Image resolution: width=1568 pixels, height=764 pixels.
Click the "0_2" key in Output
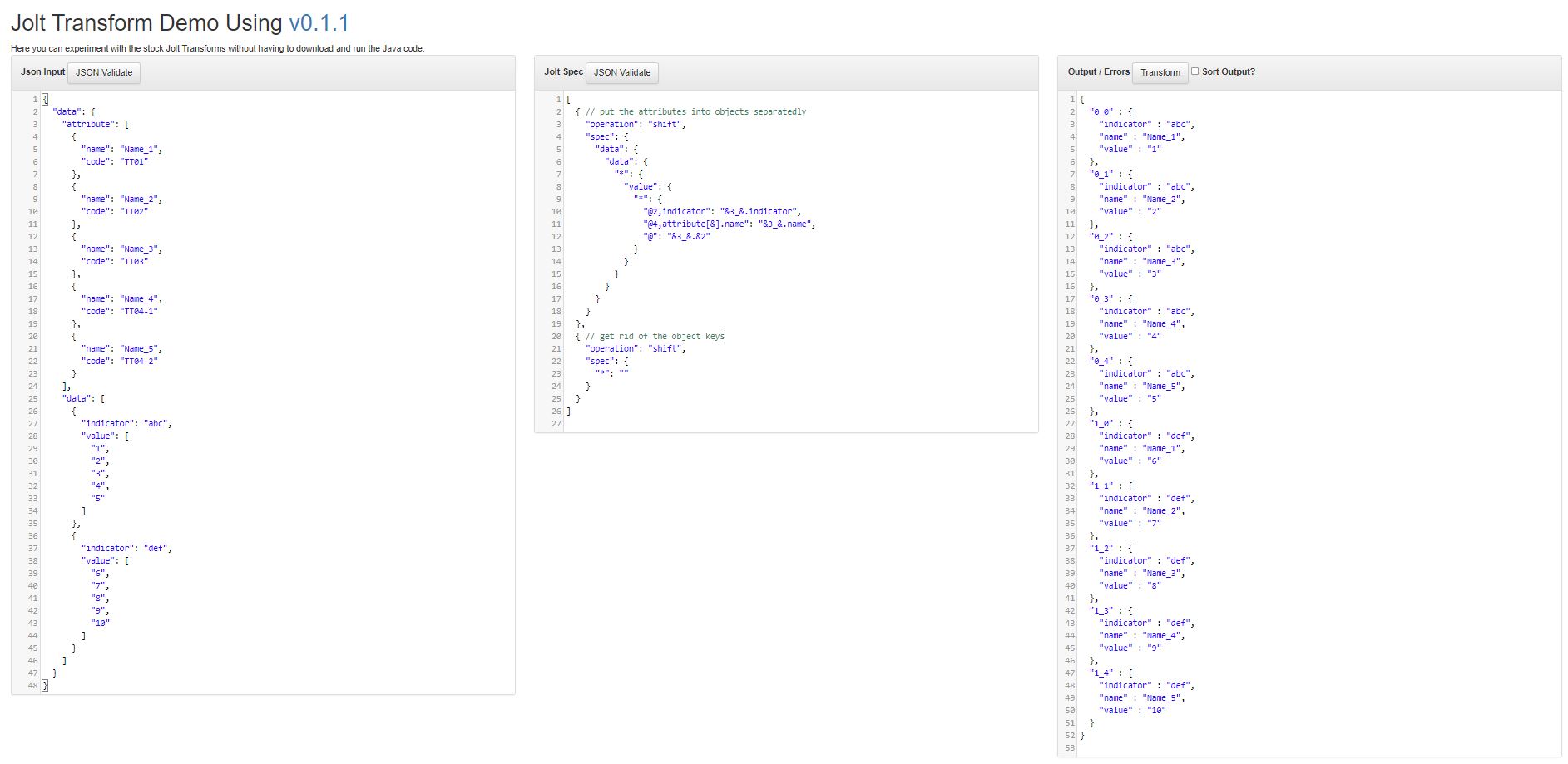pyautogui.click(x=1101, y=237)
